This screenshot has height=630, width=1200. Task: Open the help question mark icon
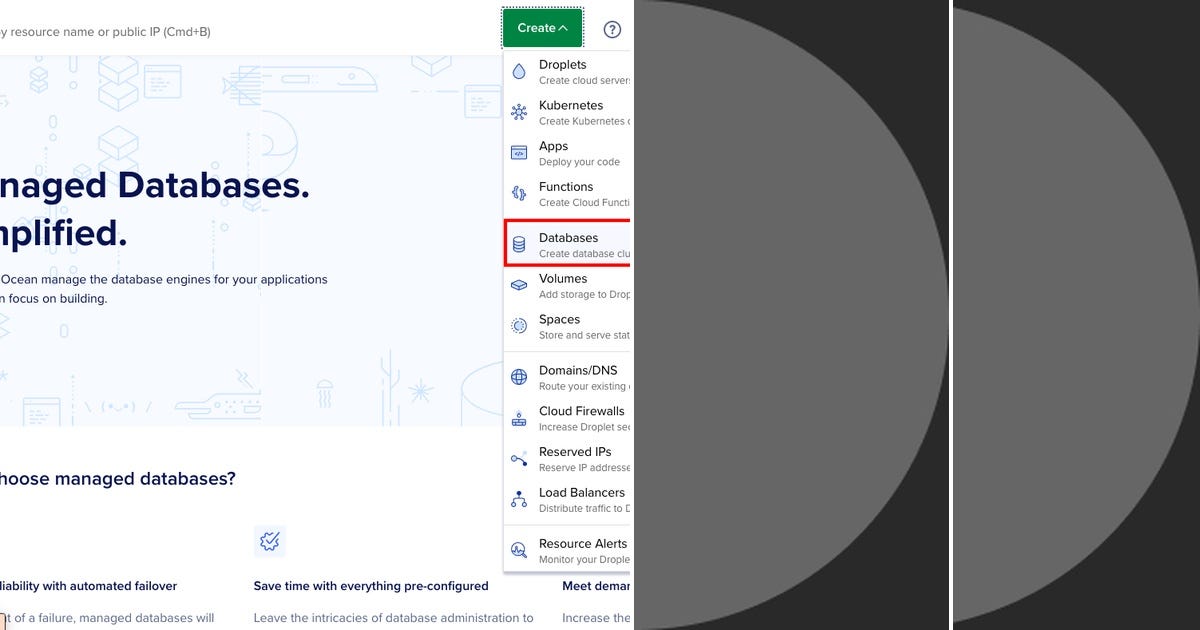coord(612,29)
